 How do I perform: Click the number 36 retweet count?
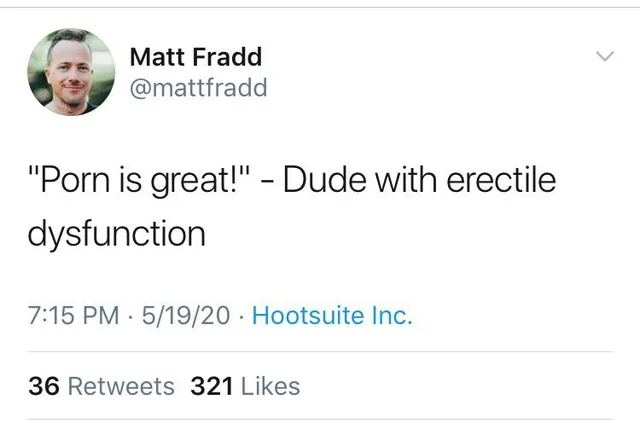pyautogui.click(x=44, y=386)
